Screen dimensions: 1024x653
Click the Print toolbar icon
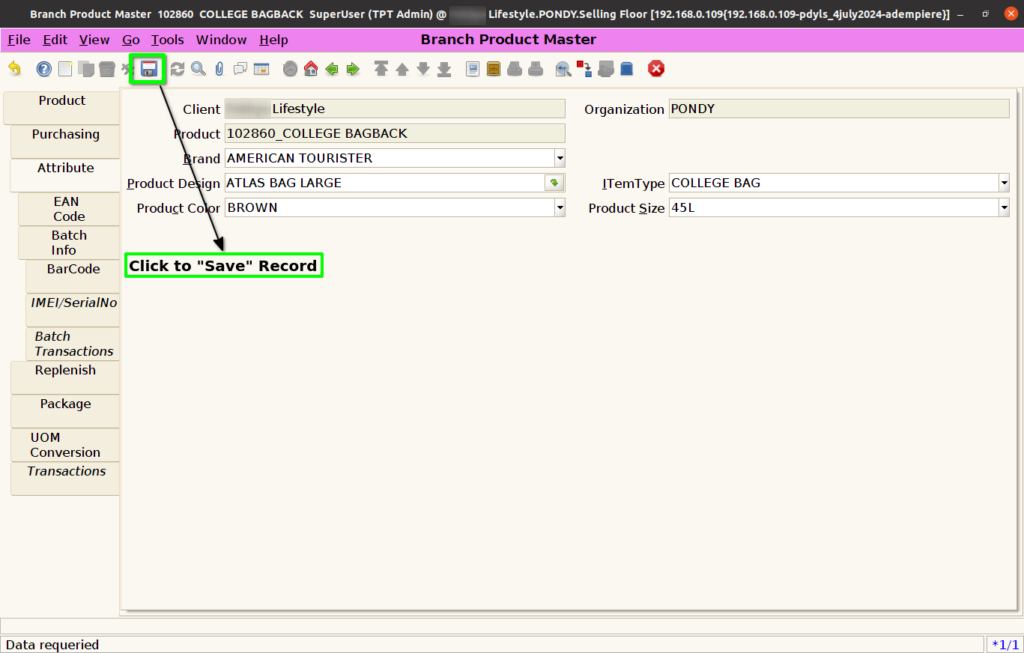[536, 69]
